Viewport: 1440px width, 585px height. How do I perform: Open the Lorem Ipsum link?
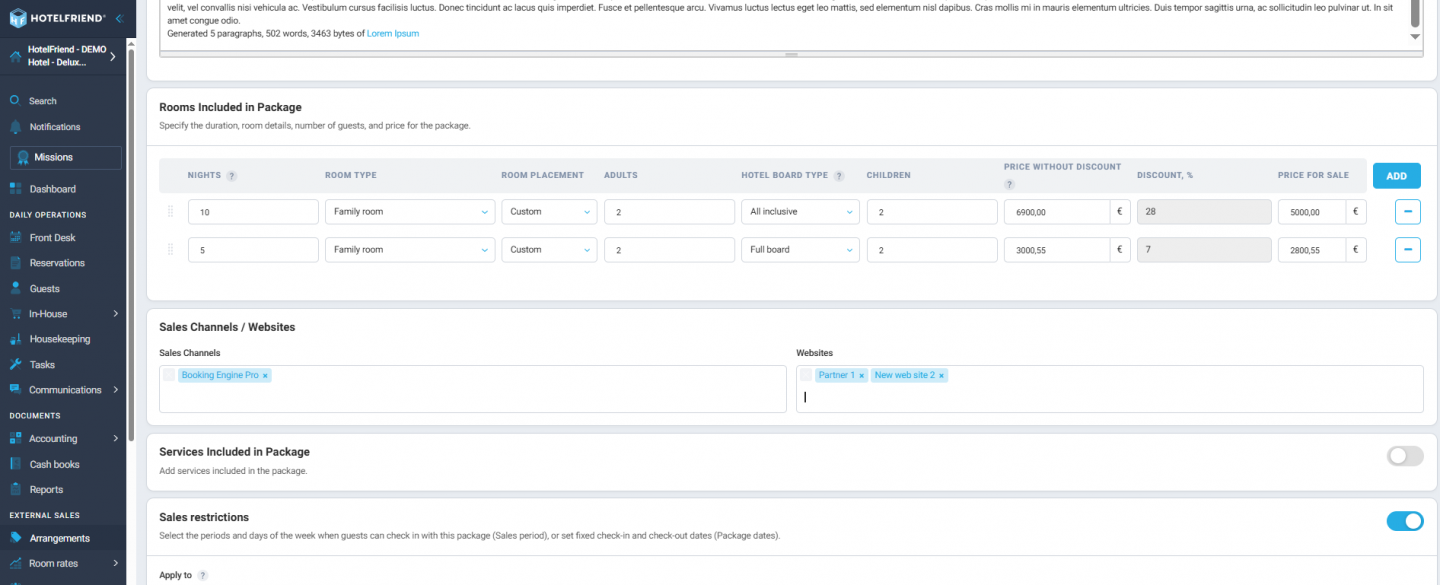click(x=393, y=34)
